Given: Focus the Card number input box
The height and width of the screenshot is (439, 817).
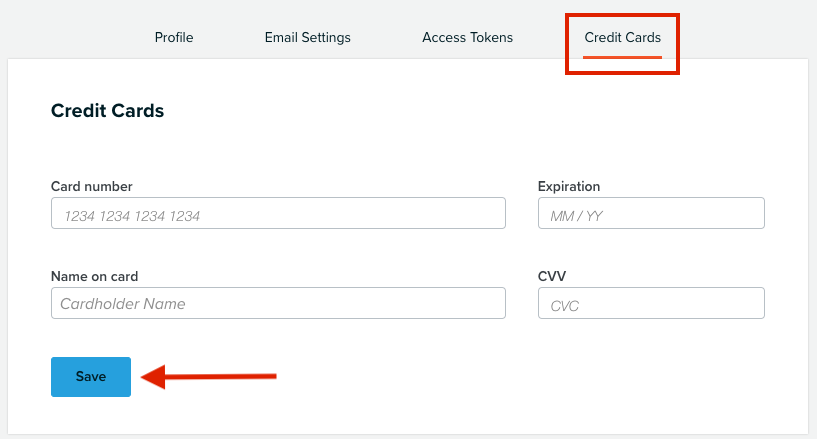Looking at the screenshot, I should coord(278,213).
